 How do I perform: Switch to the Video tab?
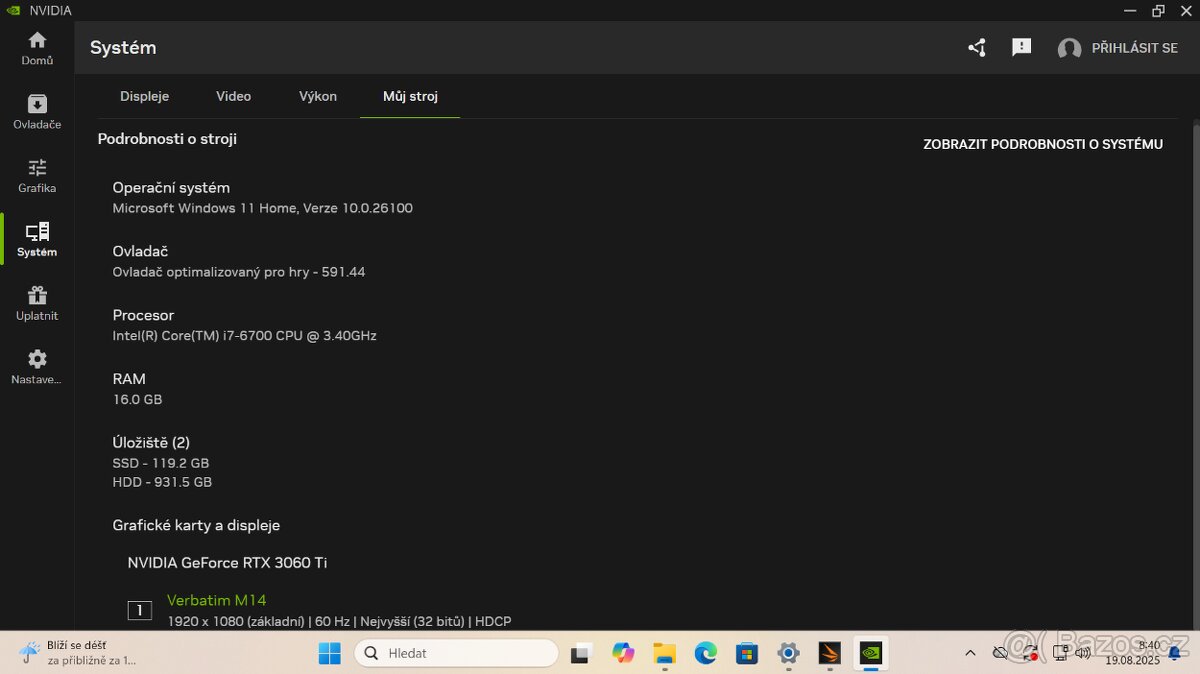click(x=233, y=96)
